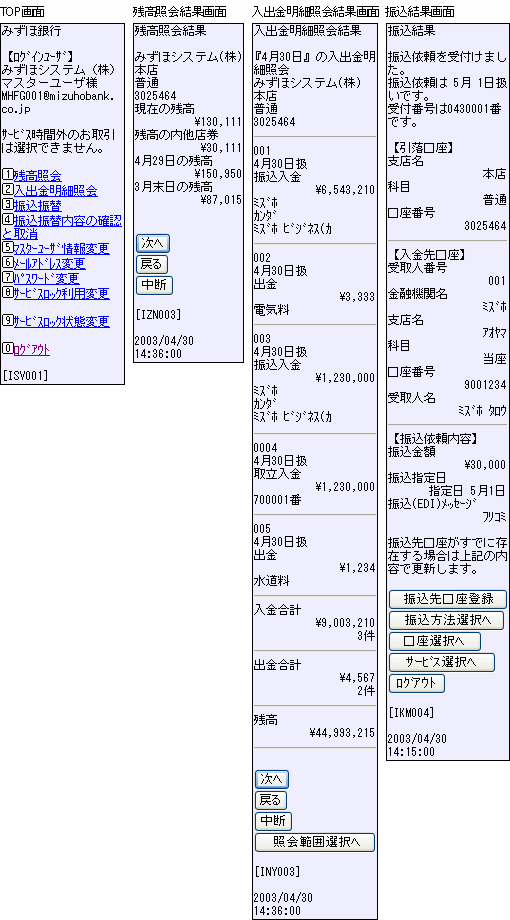The width and height of the screenshot is (510, 920).
Task: Open the サービスロック利用変更 link
Action: pos(61,293)
